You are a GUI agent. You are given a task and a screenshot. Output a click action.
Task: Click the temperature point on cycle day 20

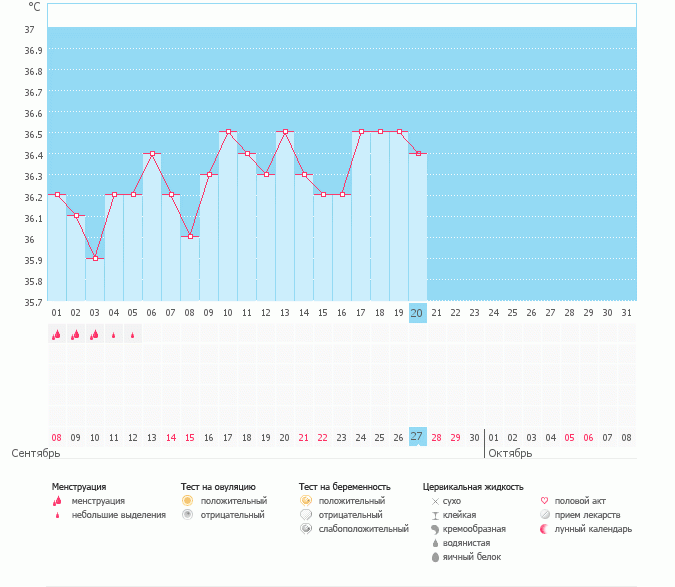pyautogui.click(x=418, y=153)
